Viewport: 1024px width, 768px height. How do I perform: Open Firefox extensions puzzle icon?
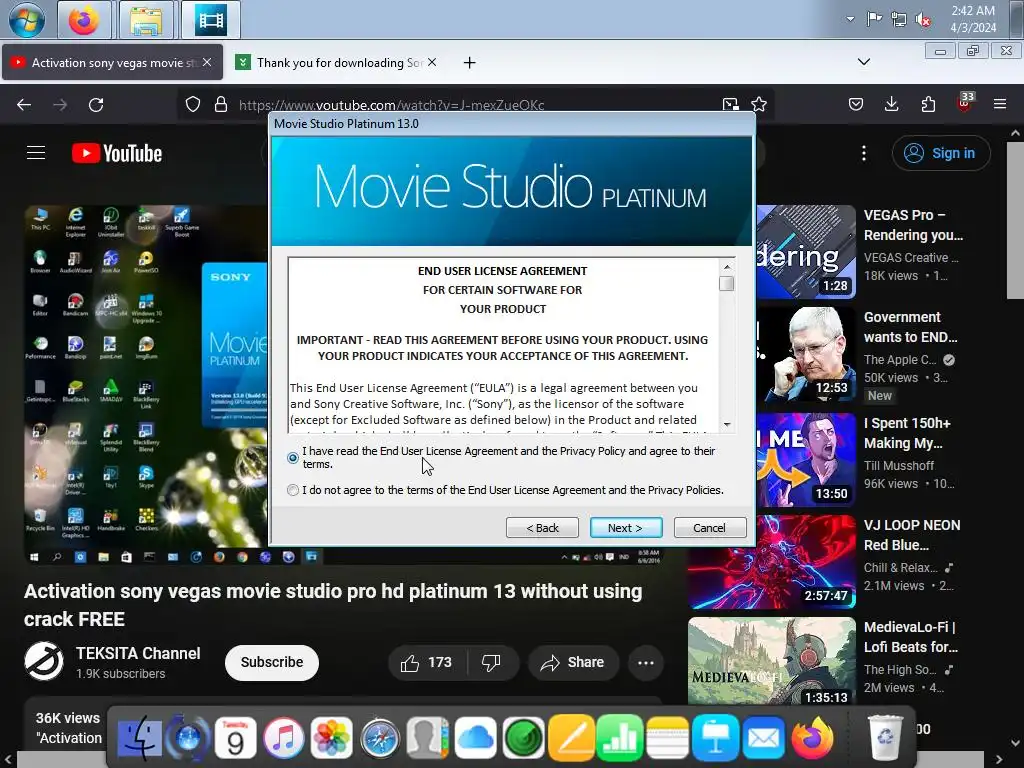point(928,104)
